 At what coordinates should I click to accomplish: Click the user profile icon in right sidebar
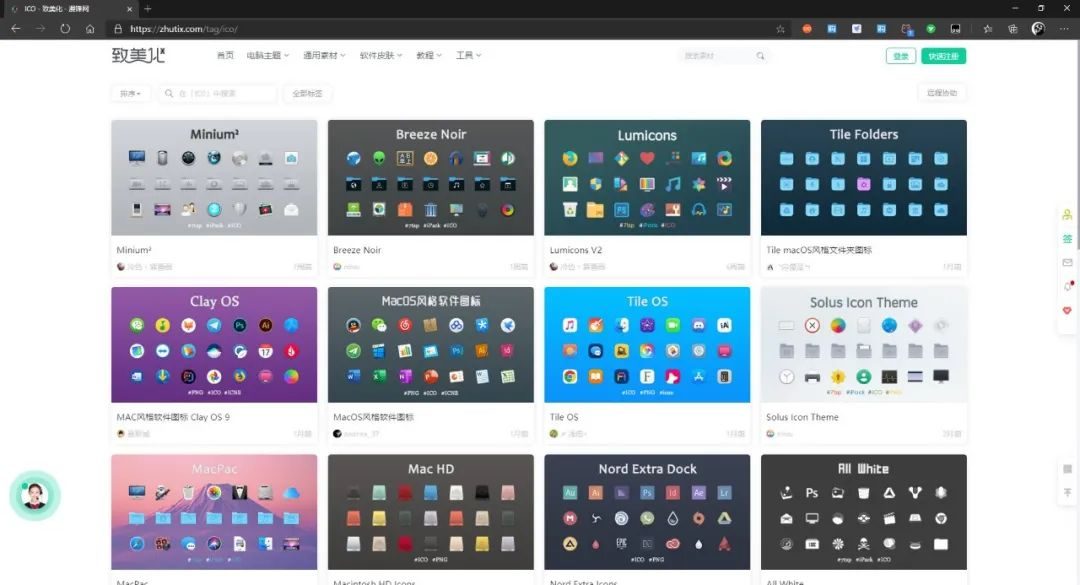(1067, 215)
